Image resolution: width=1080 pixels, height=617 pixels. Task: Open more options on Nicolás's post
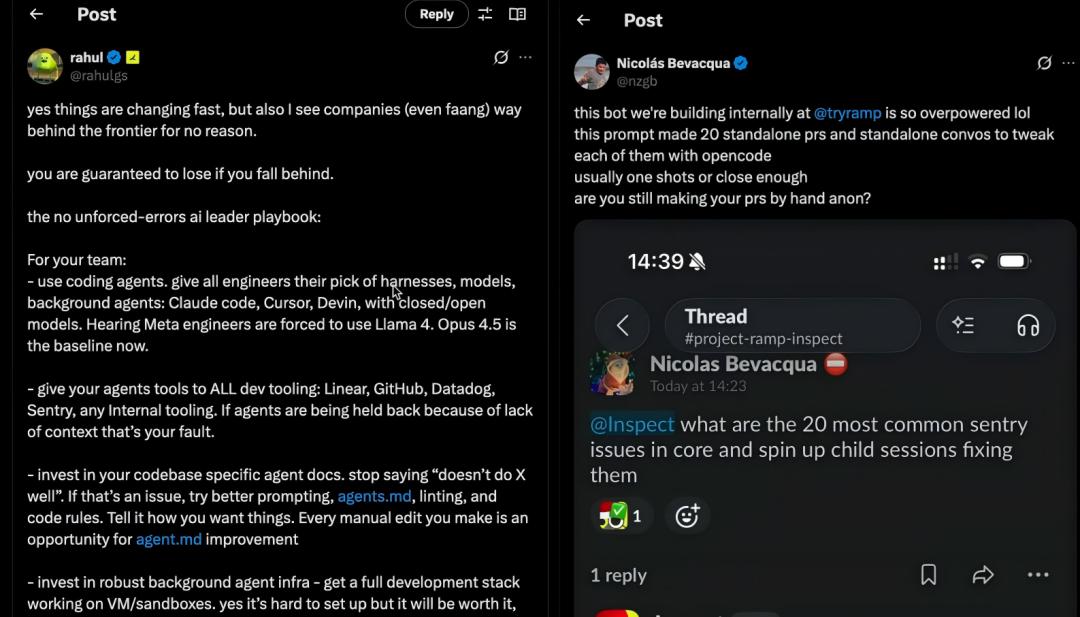1068,63
